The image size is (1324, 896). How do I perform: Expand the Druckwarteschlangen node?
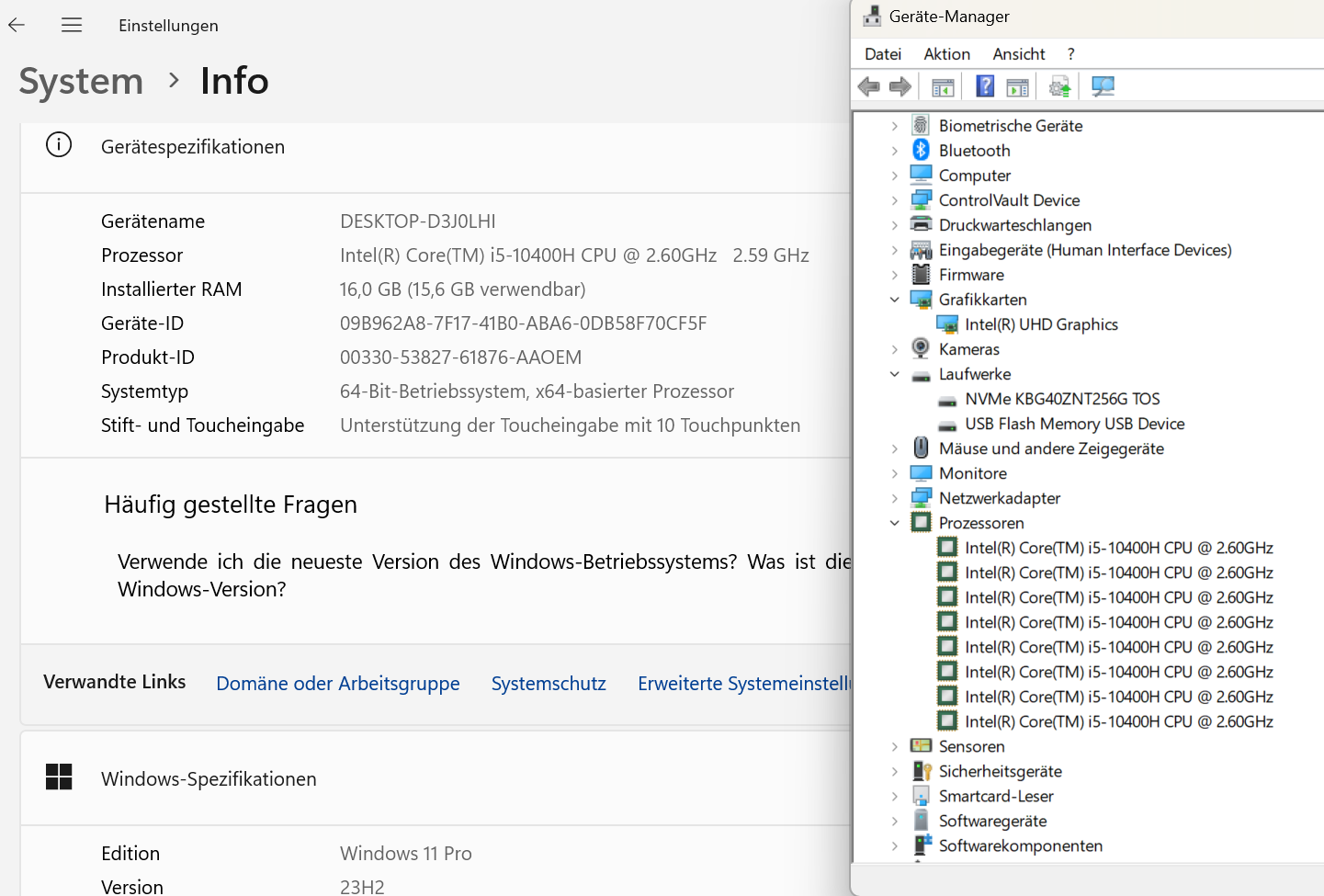(x=895, y=225)
